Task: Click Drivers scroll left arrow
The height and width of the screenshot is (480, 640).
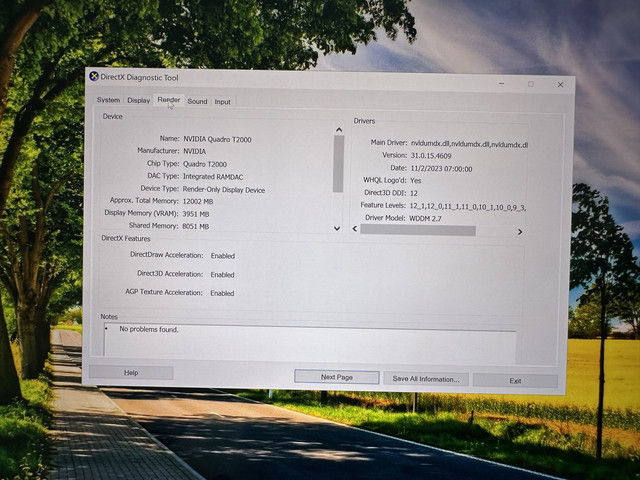Action: click(355, 229)
